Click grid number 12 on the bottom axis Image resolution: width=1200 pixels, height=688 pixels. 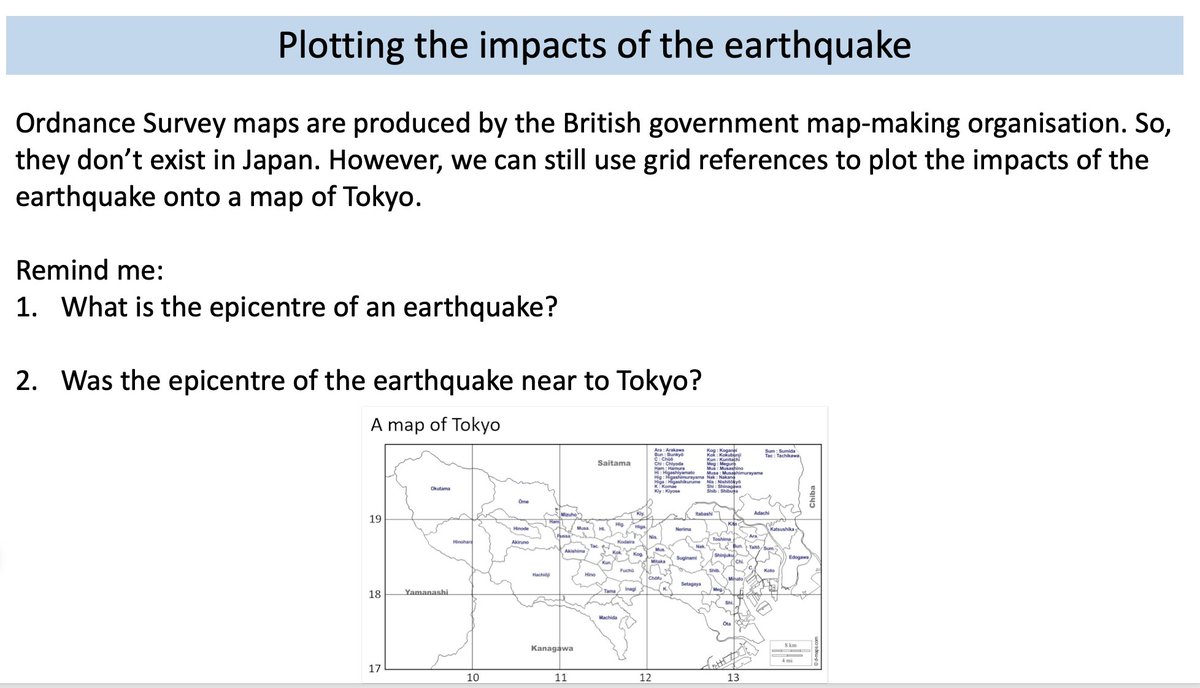(x=646, y=677)
